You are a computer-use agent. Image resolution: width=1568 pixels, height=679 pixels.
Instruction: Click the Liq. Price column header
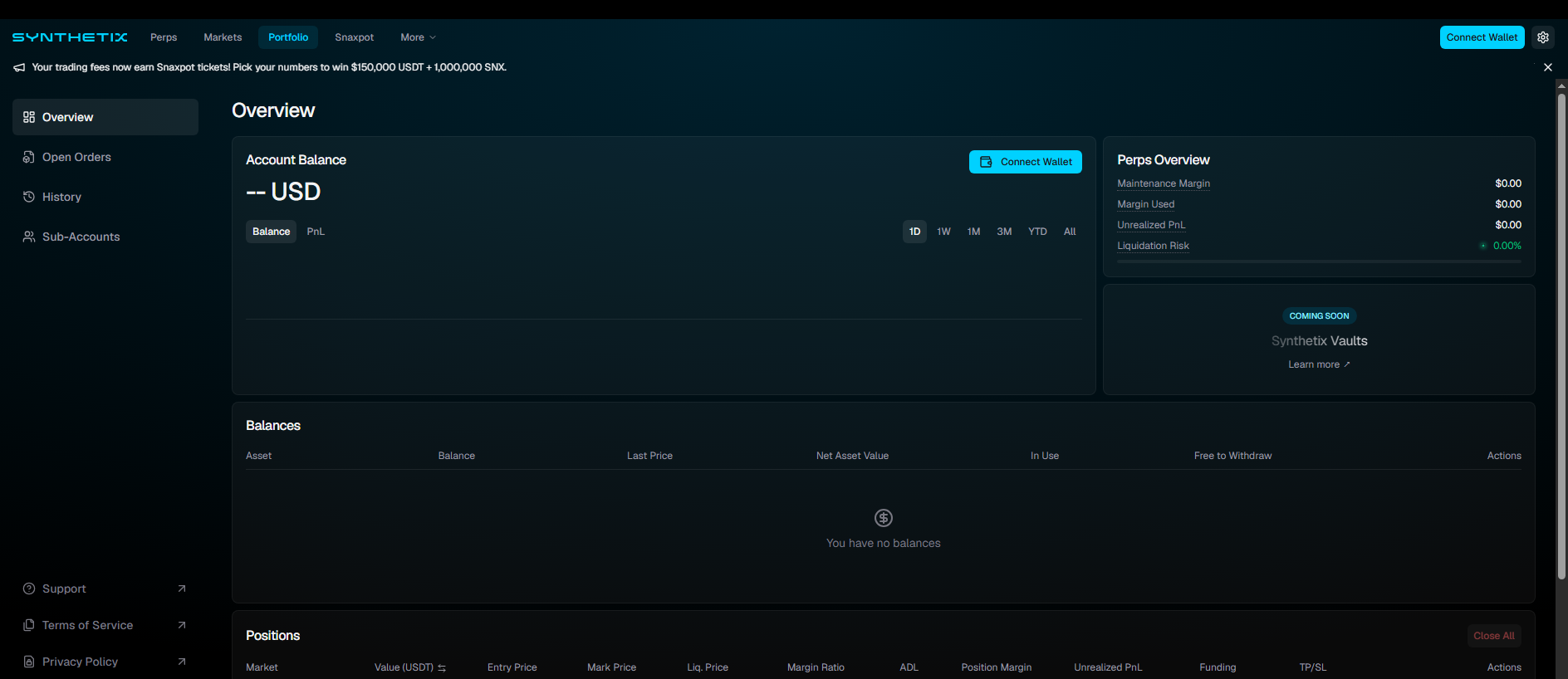708,667
